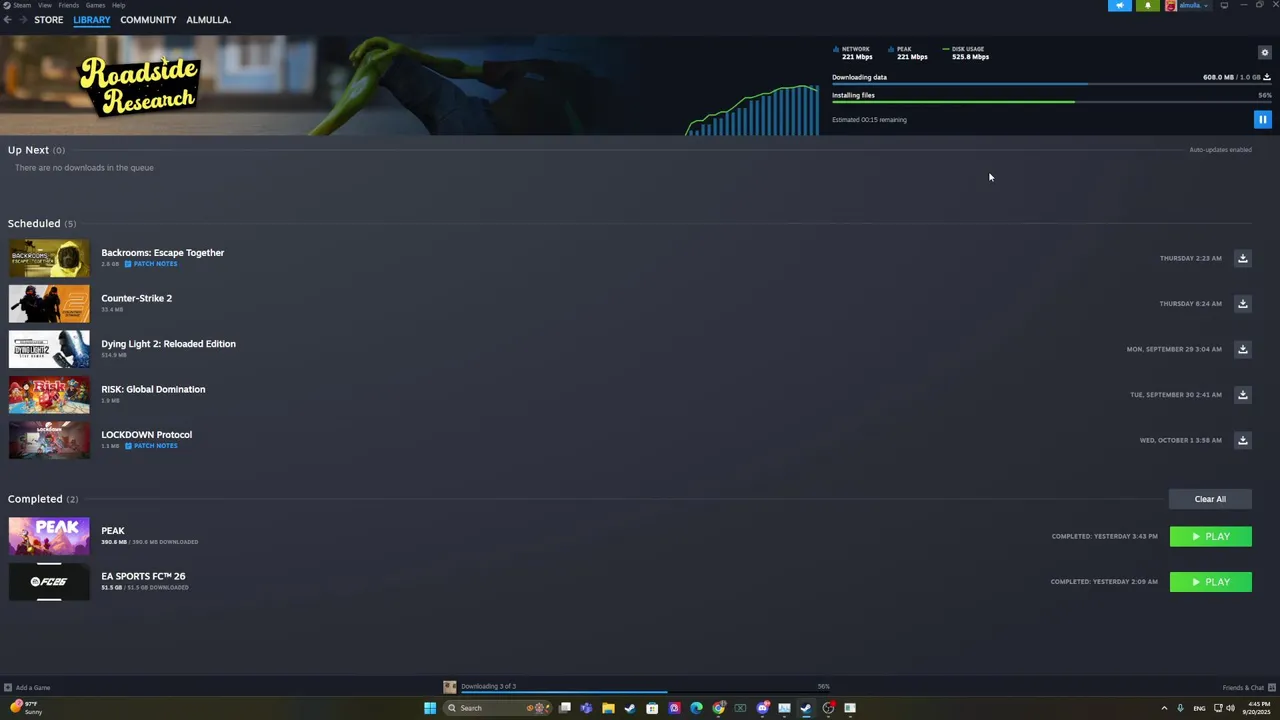Click the Installing files progress bar

tap(1051, 102)
